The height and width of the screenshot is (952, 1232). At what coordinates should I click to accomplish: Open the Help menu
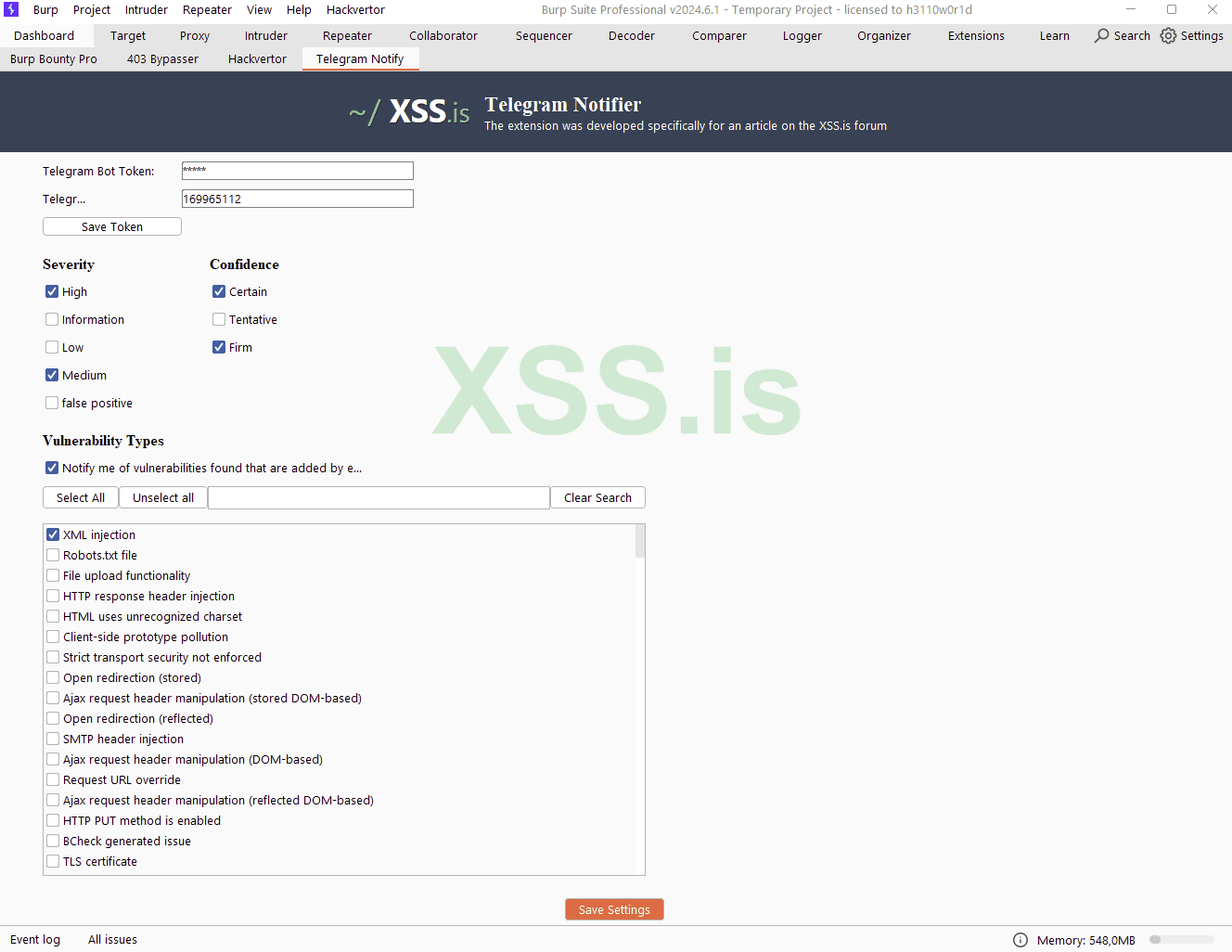pyautogui.click(x=299, y=9)
